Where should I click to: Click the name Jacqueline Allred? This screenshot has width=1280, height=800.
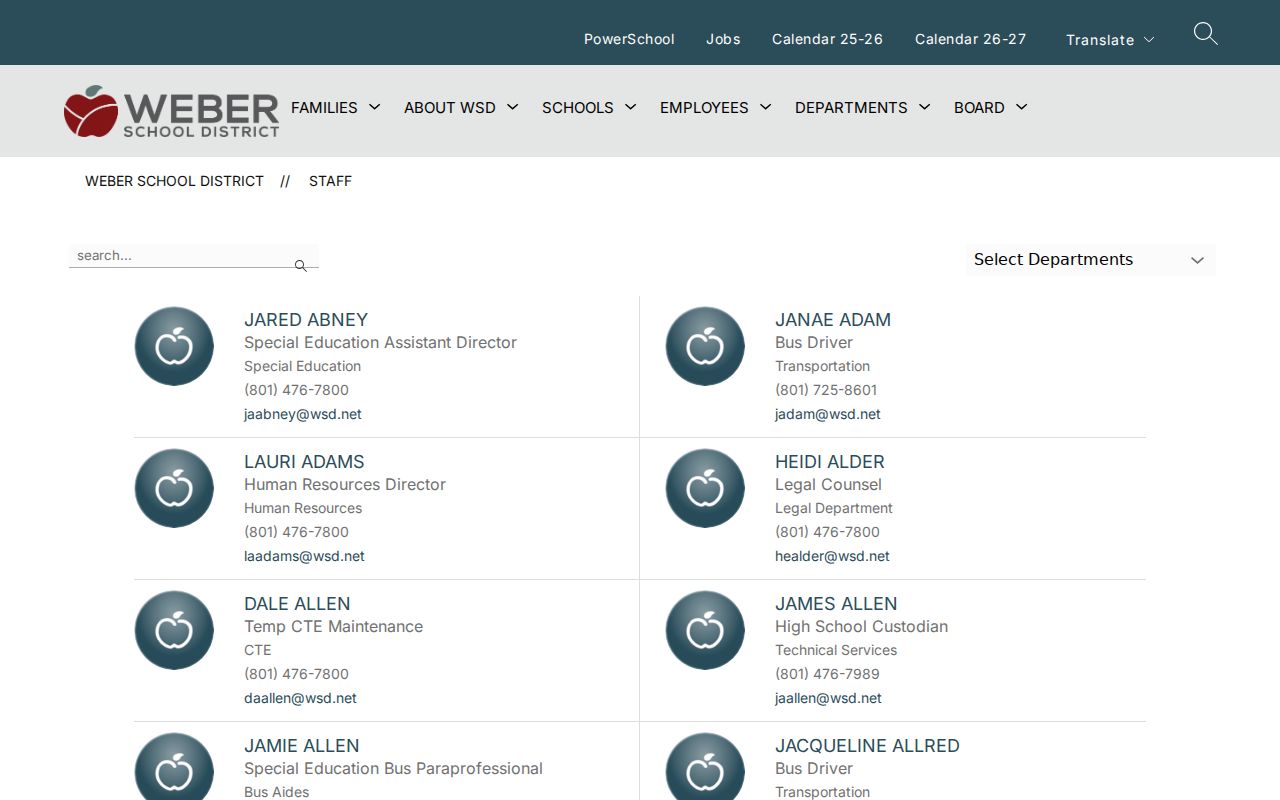(x=867, y=746)
